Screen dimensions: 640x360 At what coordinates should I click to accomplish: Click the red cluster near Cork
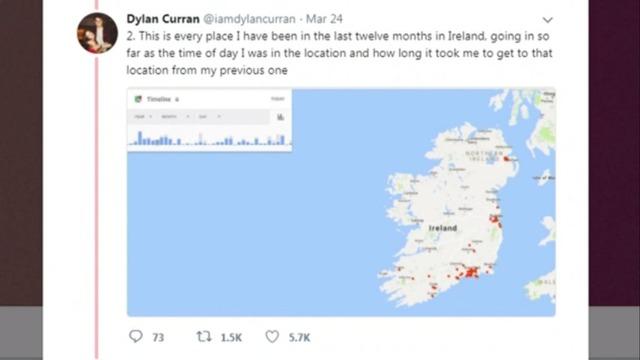pyautogui.click(x=472, y=272)
